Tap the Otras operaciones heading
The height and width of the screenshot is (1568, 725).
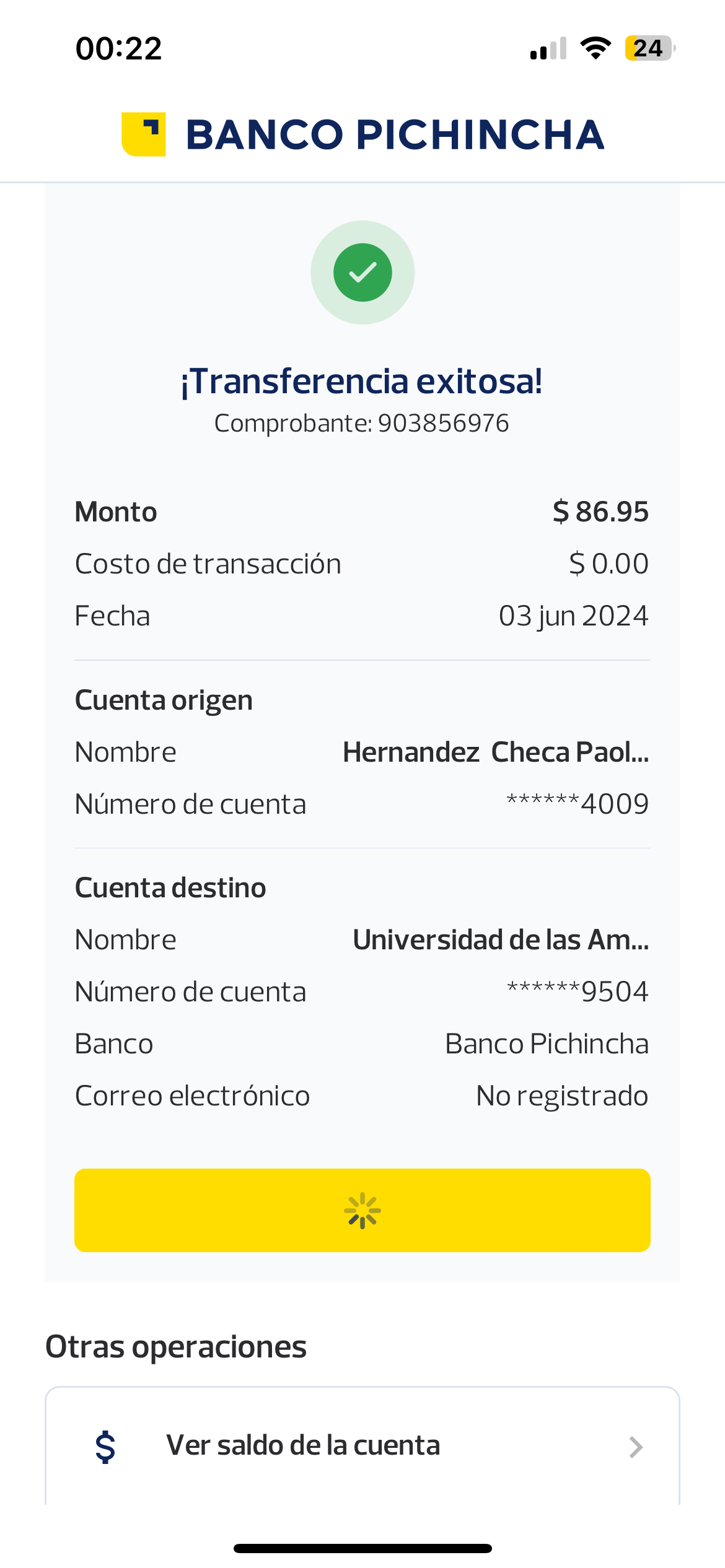coord(176,1347)
